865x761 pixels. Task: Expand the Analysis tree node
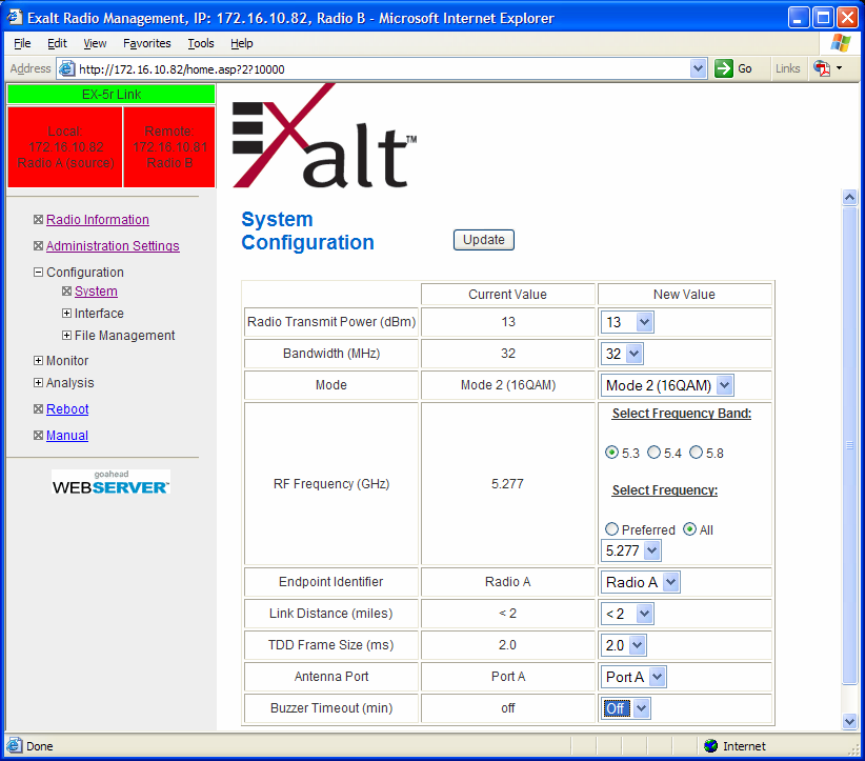coord(38,382)
